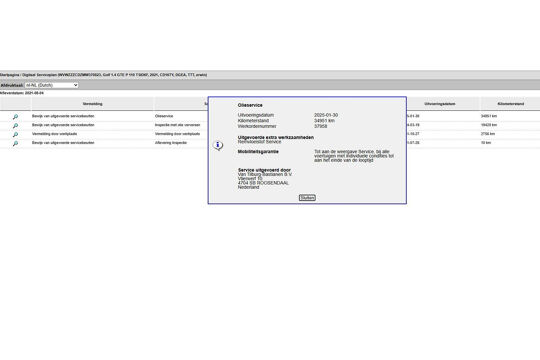This screenshot has height=360, width=540.
Task: Click the 10 km mileage cell
Action: coord(486,143)
